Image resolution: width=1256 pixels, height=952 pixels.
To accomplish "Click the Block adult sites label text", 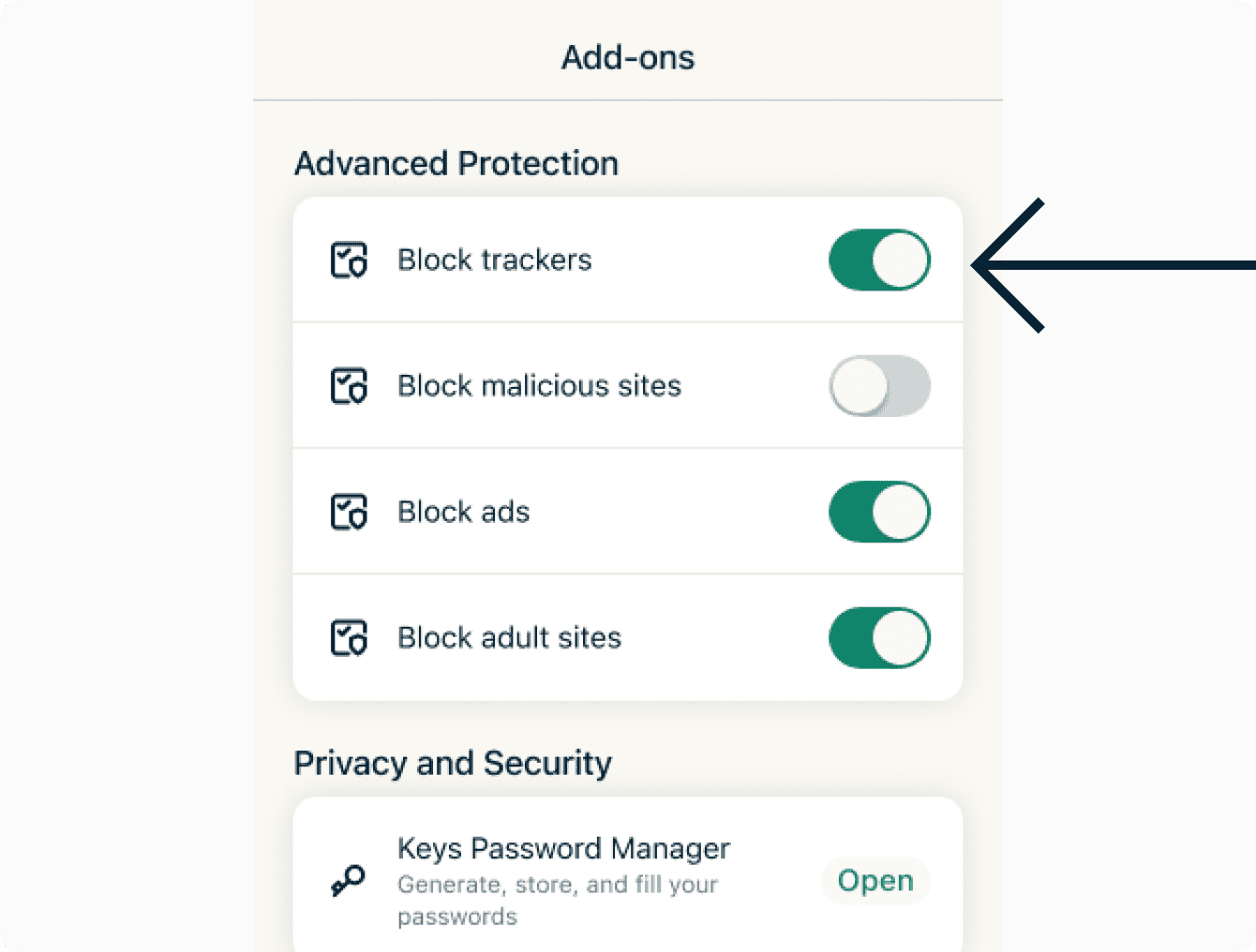I will [509, 638].
